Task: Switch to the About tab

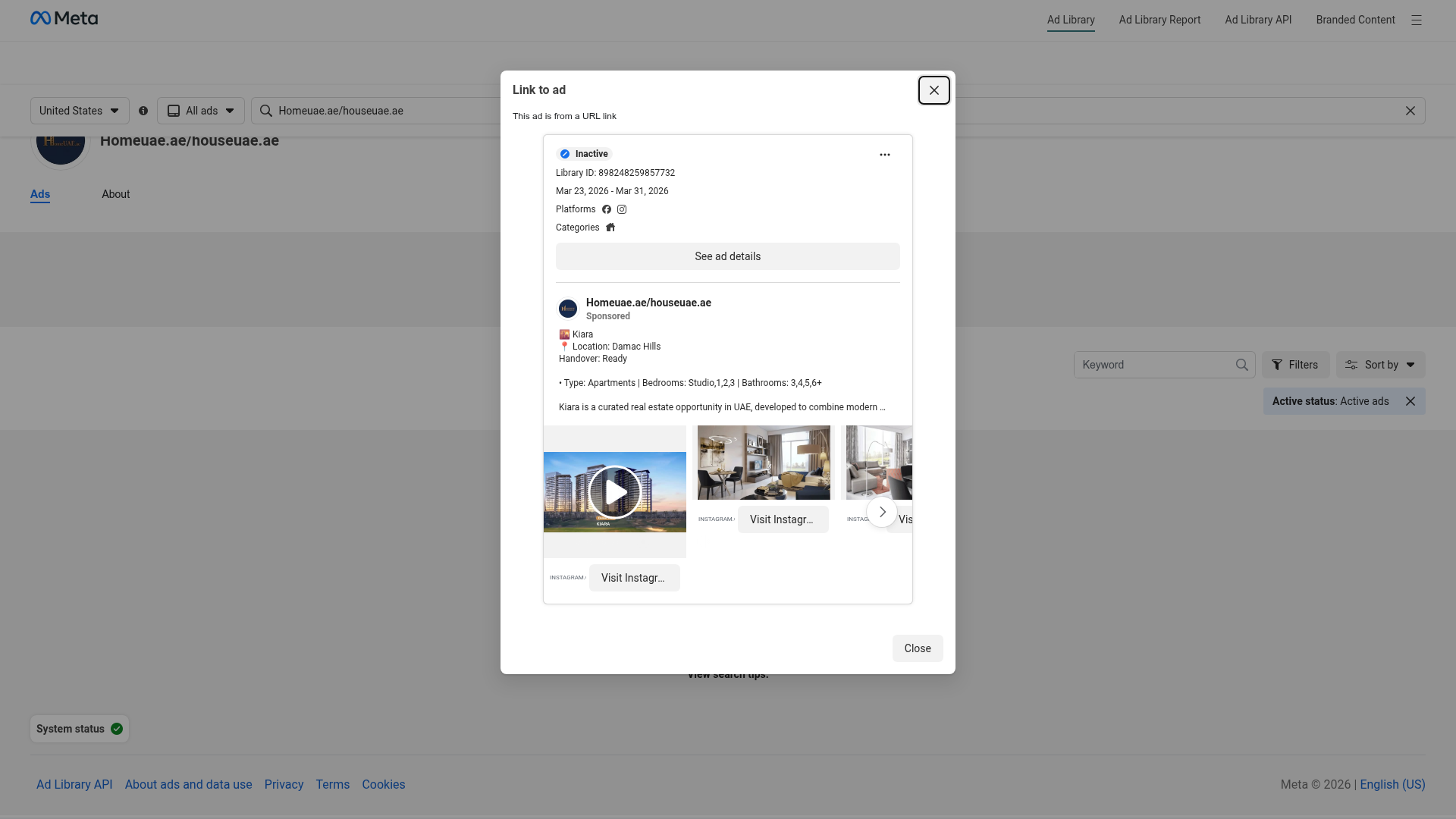Action: click(116, 194)
